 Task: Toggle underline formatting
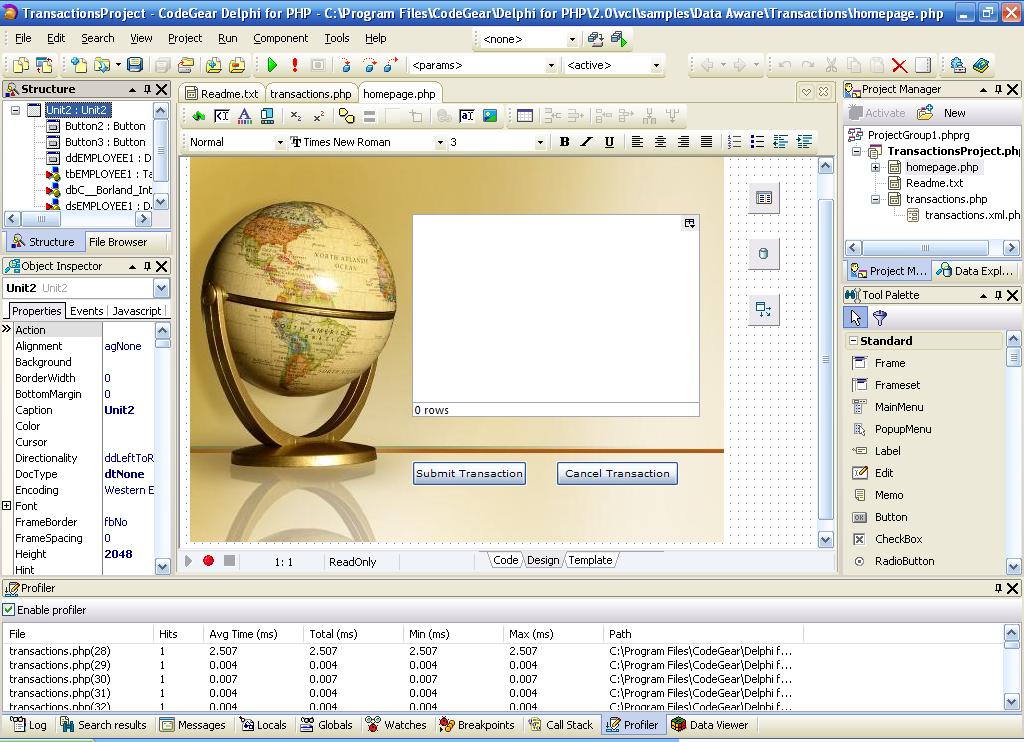click(609, 142)
